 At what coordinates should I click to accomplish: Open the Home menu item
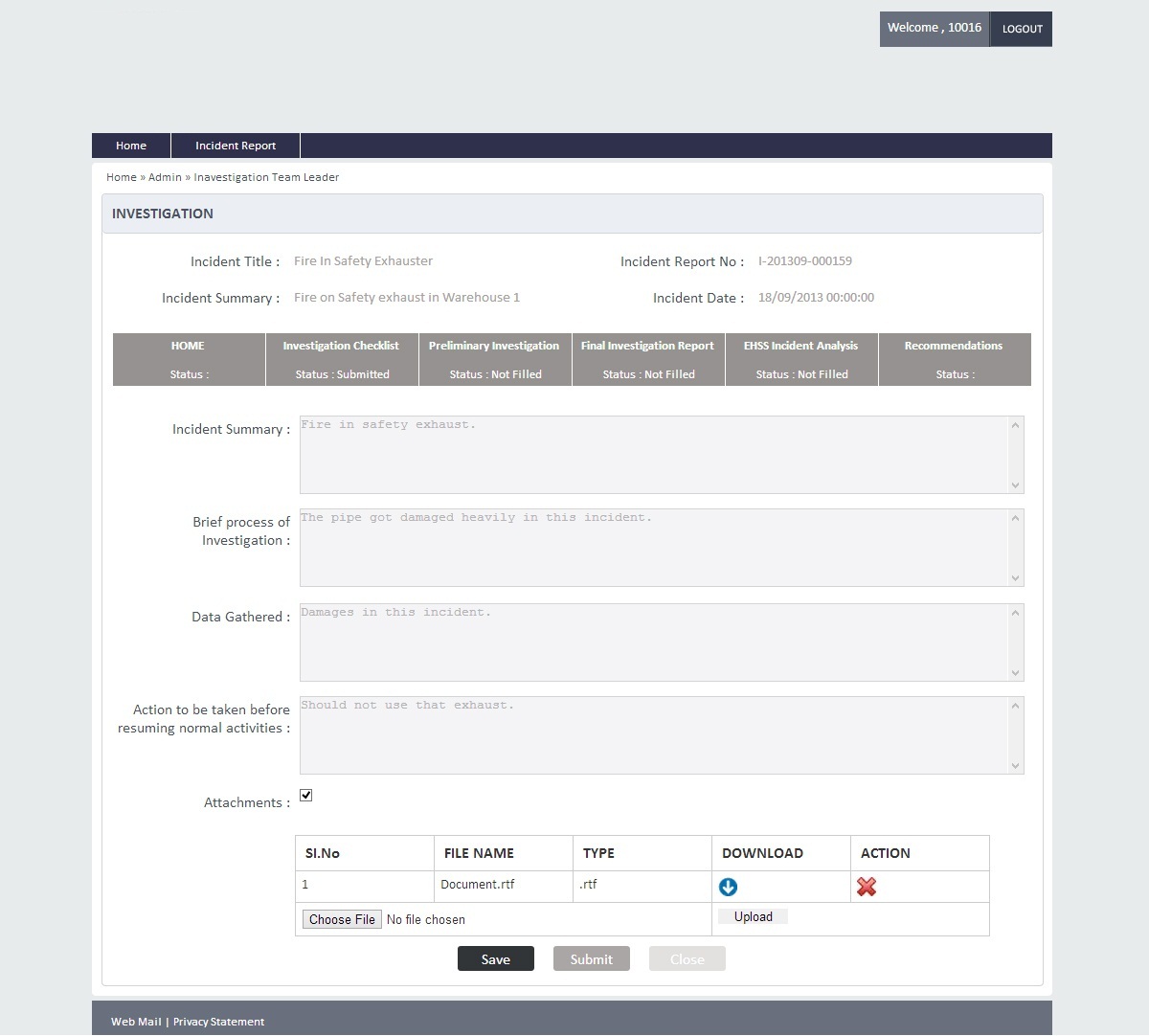tap(131, 146)
